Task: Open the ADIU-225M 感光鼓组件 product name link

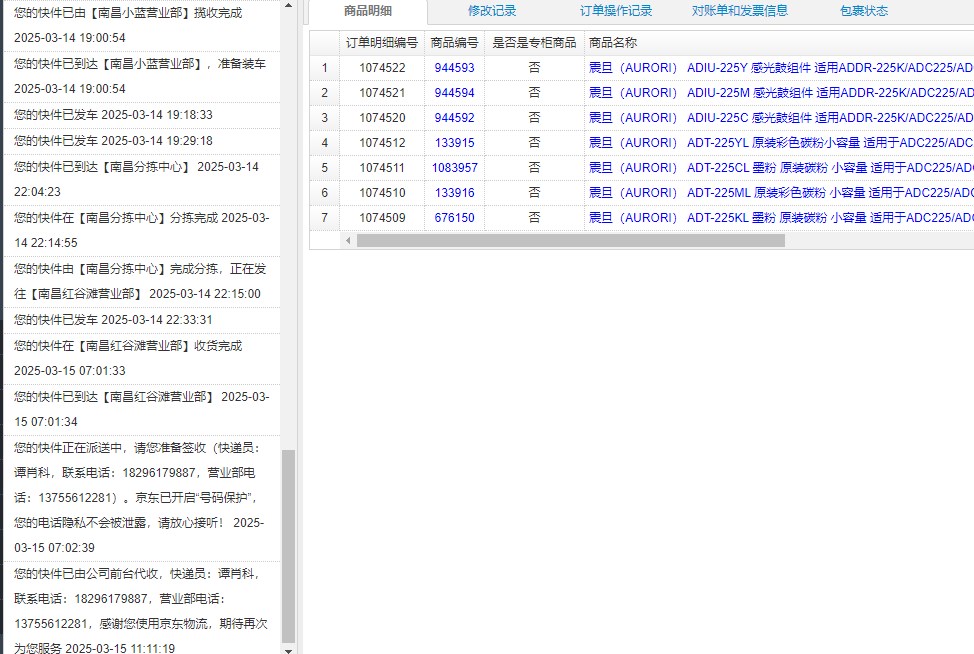Action: 781,93
